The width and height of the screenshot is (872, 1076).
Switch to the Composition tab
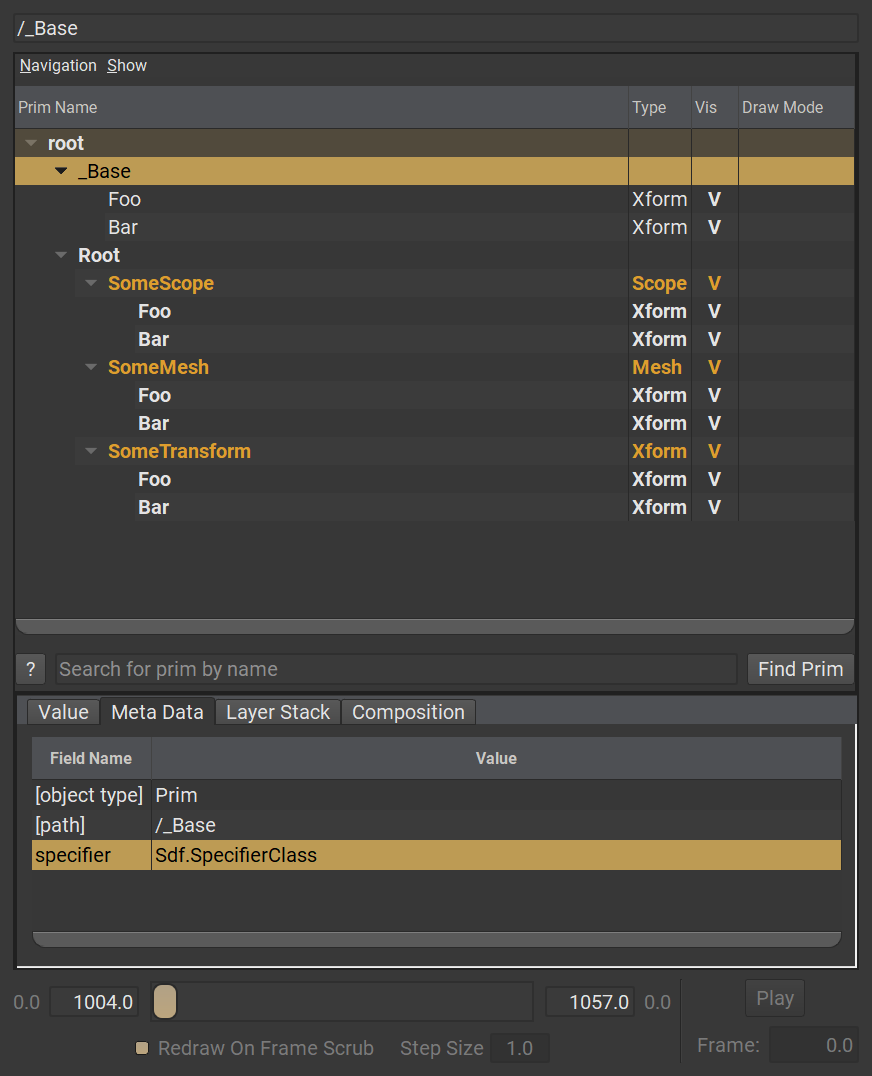pyautogui.click(x=408, y=712)
